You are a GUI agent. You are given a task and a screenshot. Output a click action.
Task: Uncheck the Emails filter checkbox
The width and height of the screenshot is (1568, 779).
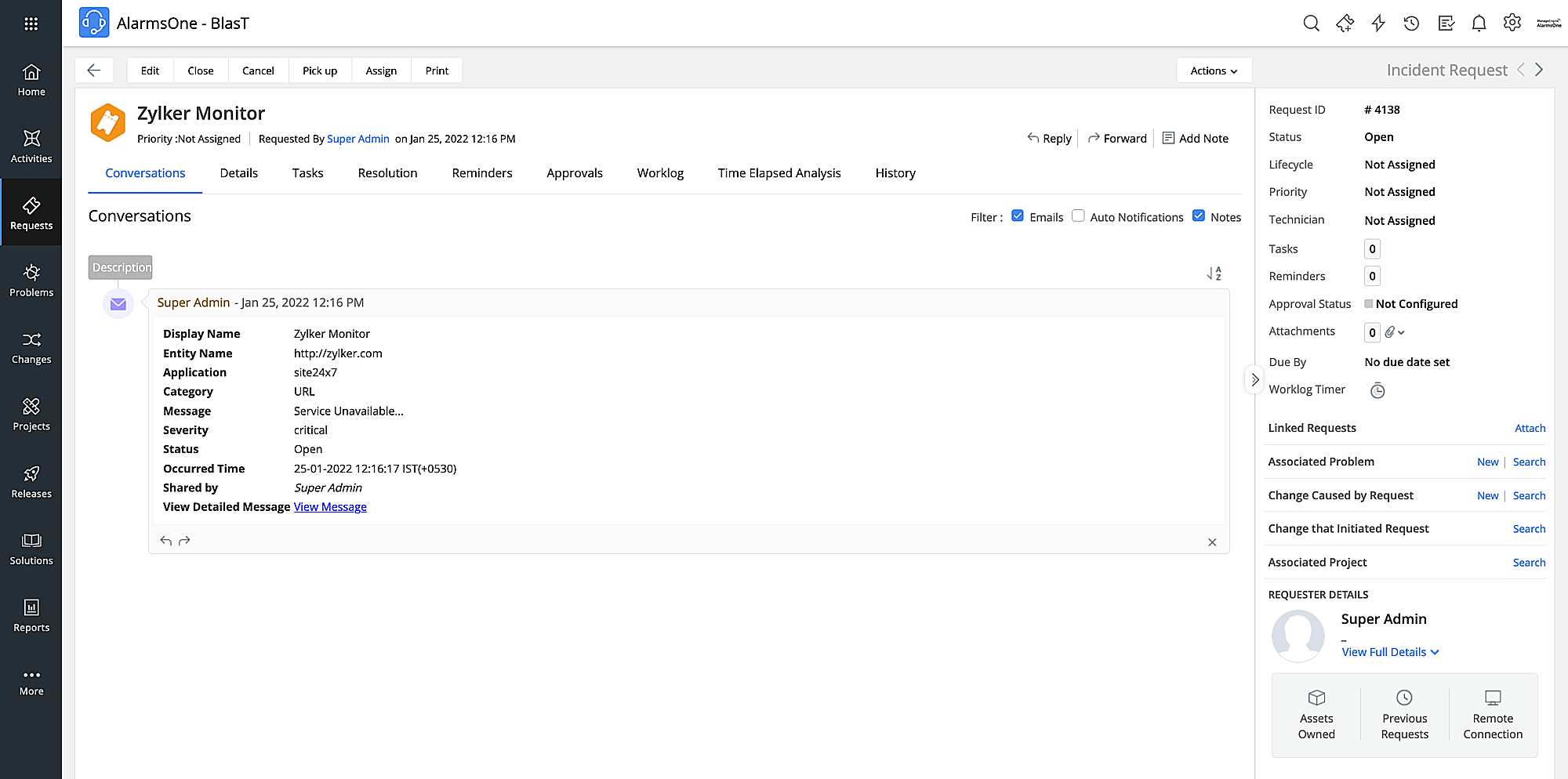[x=1018, y=216]
